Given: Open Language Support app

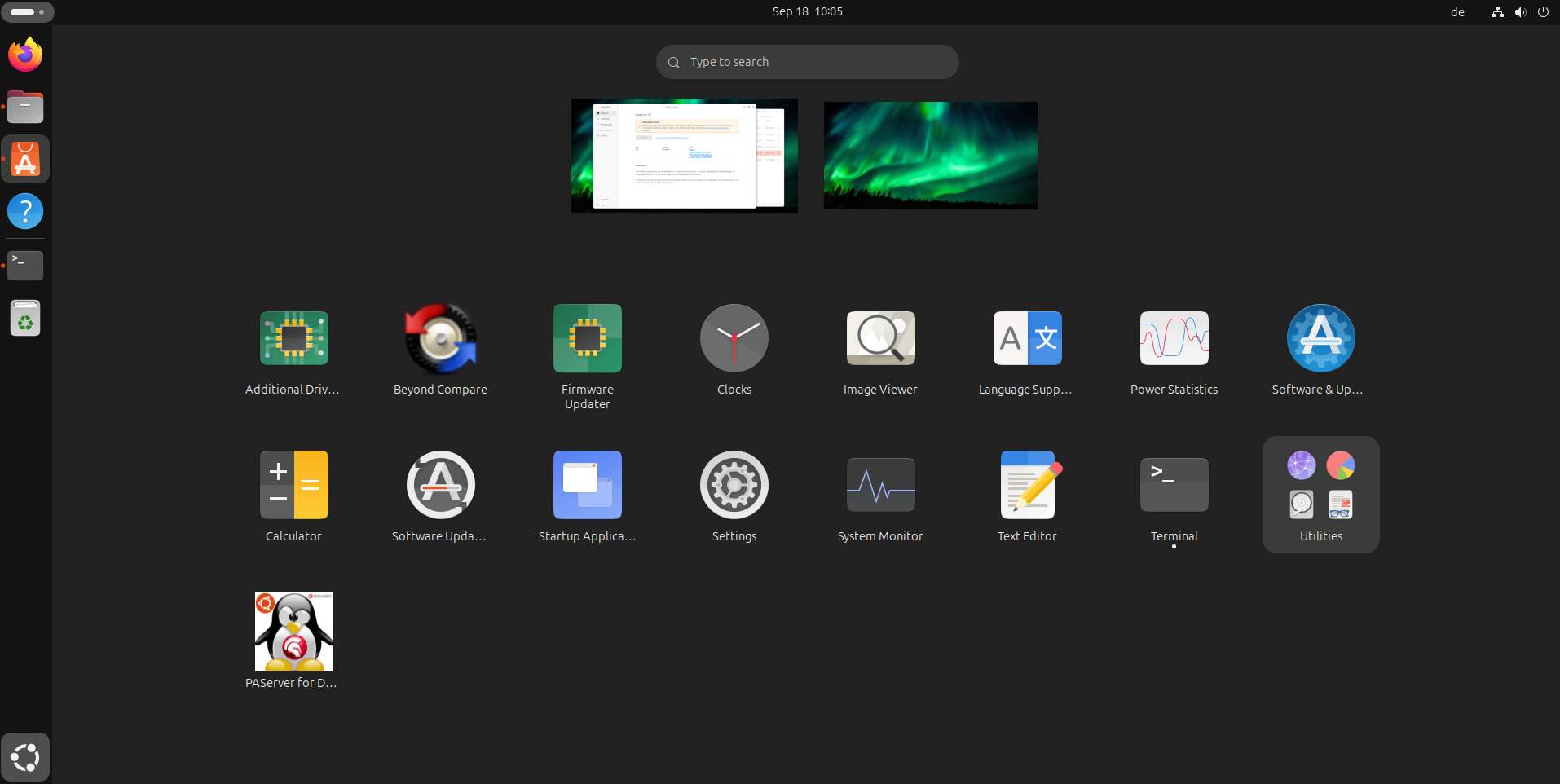Looking at the screenshot, I should [x=1027, y=339].
